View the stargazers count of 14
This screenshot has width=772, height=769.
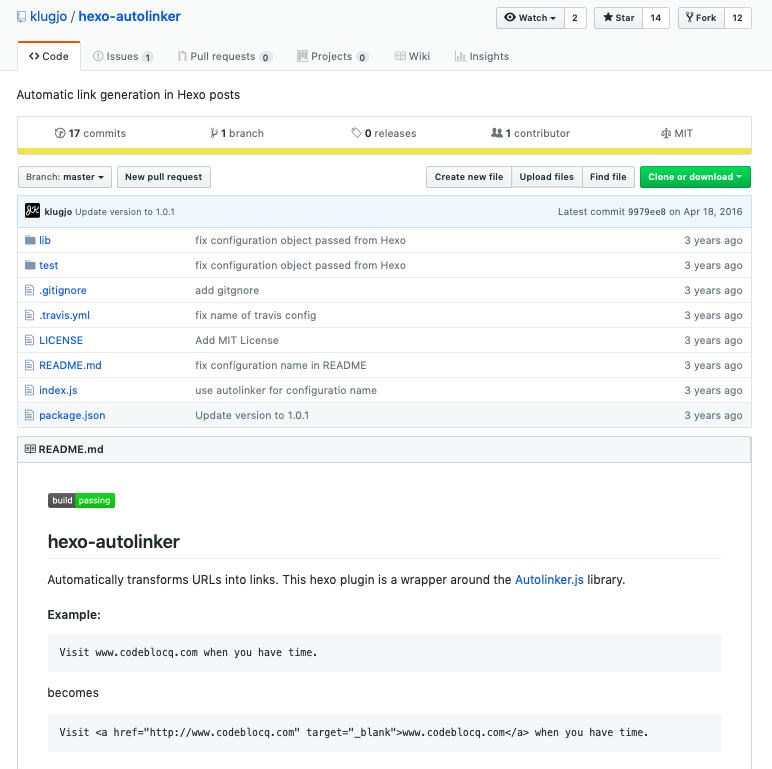pyautogui.click(x=656, y=18)
